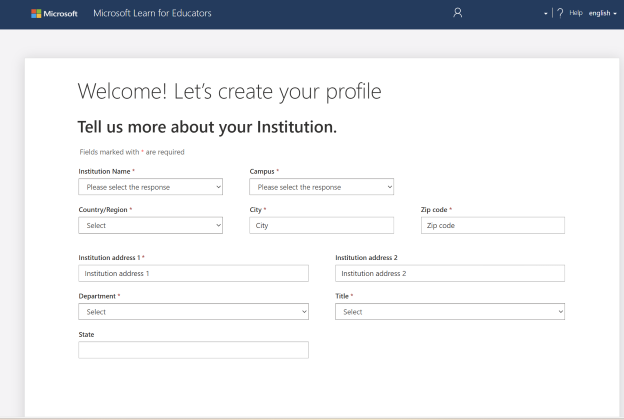Focus the City text field
This screenshot has width=624, height=420.
click(x=321, y=226)
